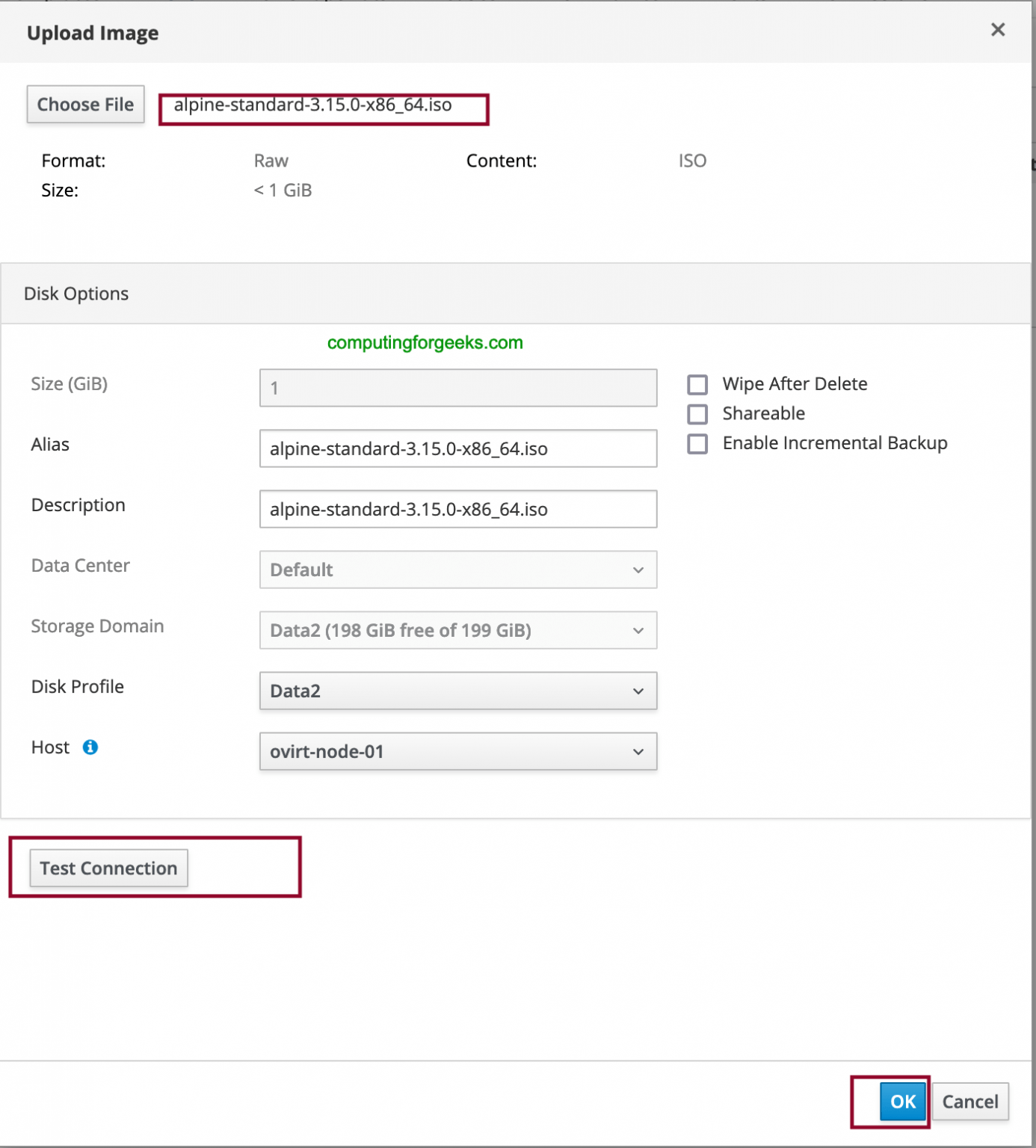Image resolution: width=1036 pixels, height=1148 pixels.
Task: Click the computingforgeeks.com link
Action: pyautogui.click(x=424, y=342)
